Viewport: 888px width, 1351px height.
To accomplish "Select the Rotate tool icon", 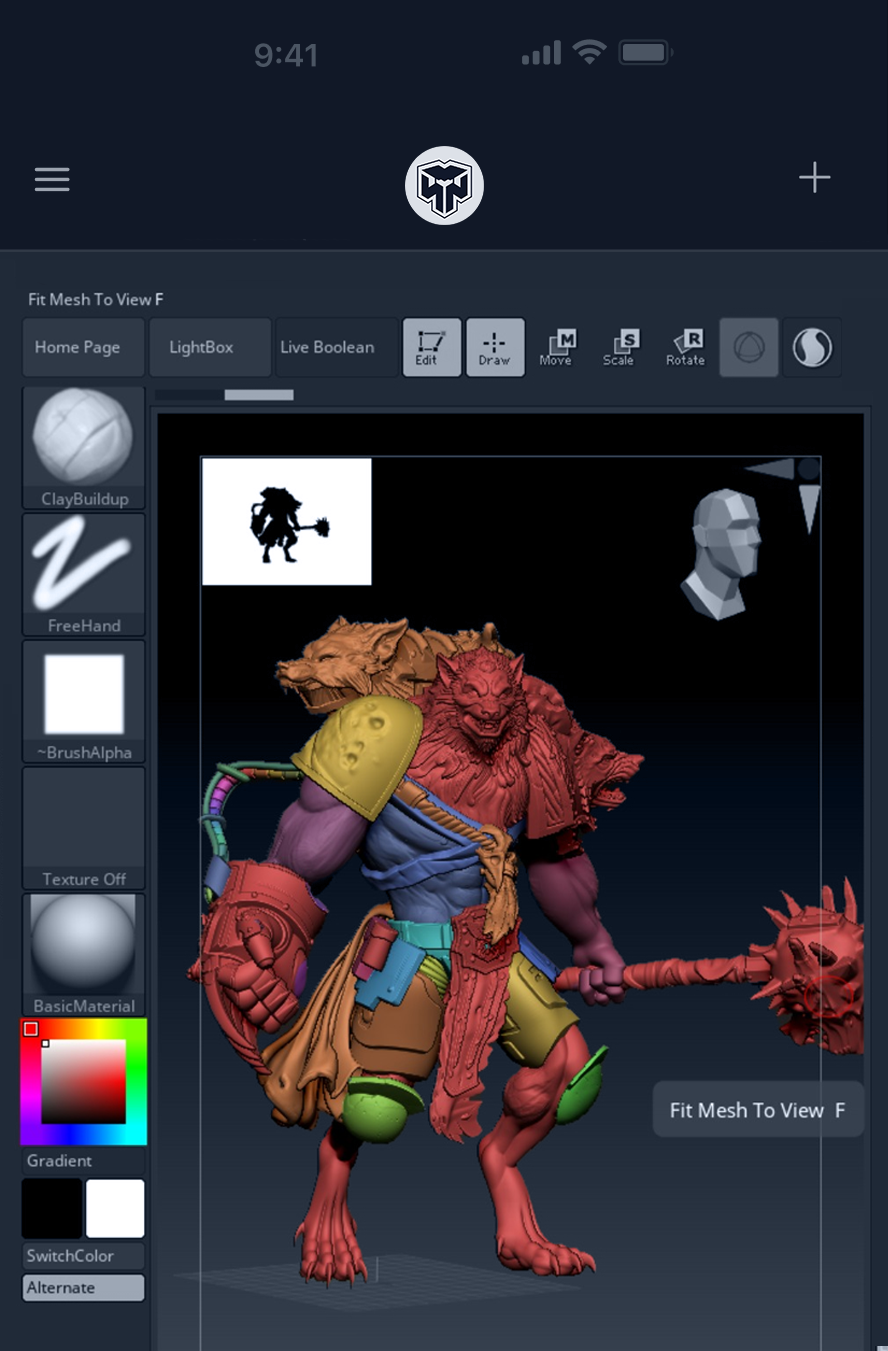I will pyautogui.click(x=686, y=347).
